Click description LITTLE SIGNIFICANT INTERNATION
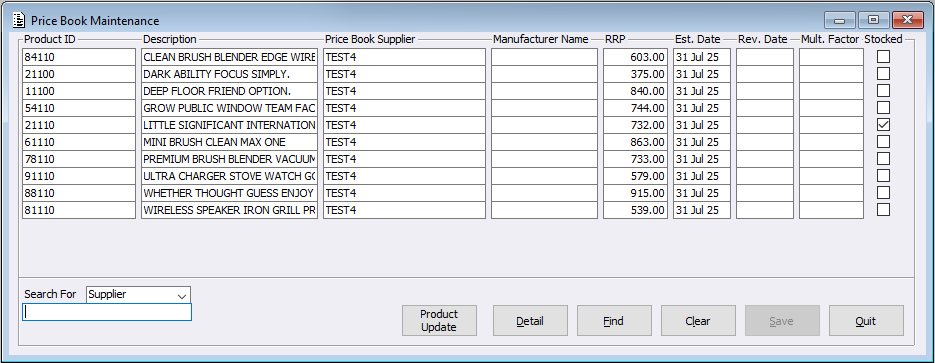 [230, 125]
